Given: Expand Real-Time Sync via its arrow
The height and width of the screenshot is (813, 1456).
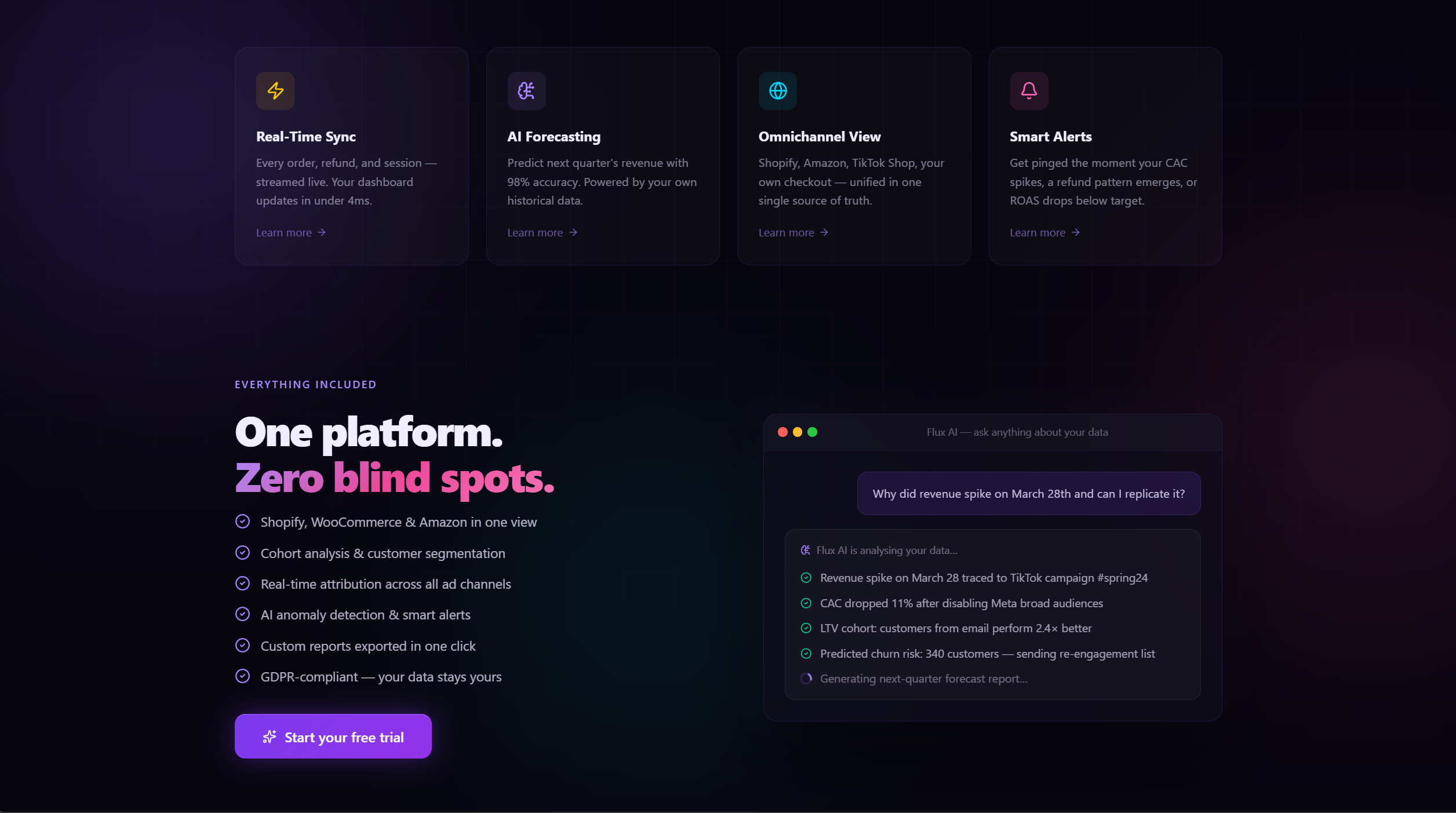Looking at the screenshot, I should click(x=321, y=232).
